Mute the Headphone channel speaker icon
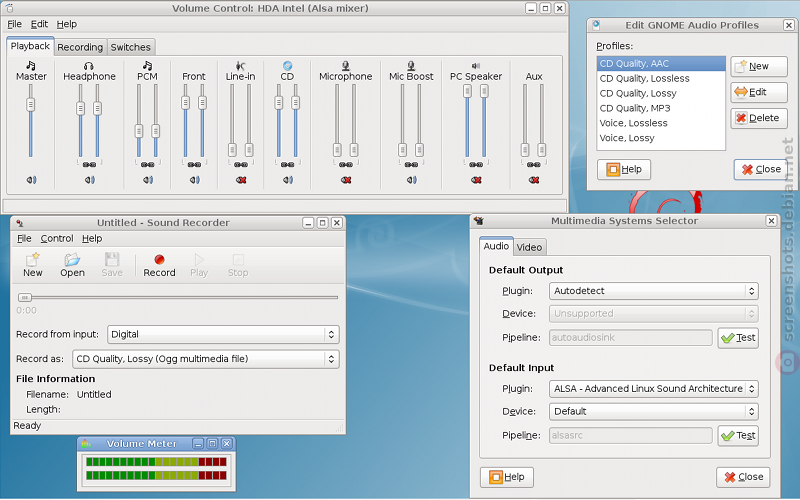Screen dimensions: 800x500 [x=89, y=180]
